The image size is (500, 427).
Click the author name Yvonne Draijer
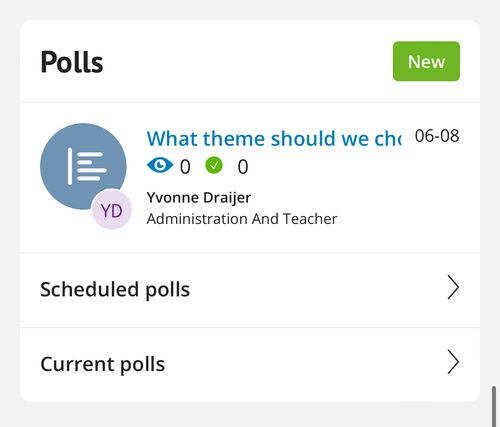(x=199, y=197)
